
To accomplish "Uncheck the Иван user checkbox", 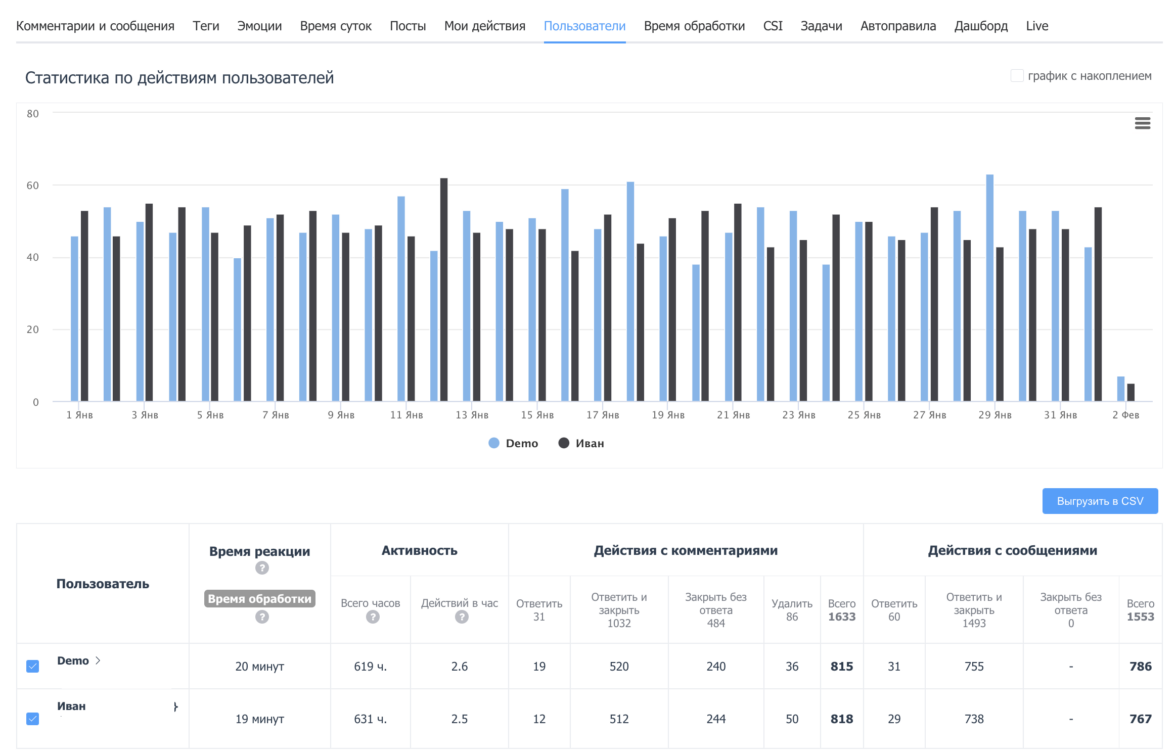I will pos(33,718).
